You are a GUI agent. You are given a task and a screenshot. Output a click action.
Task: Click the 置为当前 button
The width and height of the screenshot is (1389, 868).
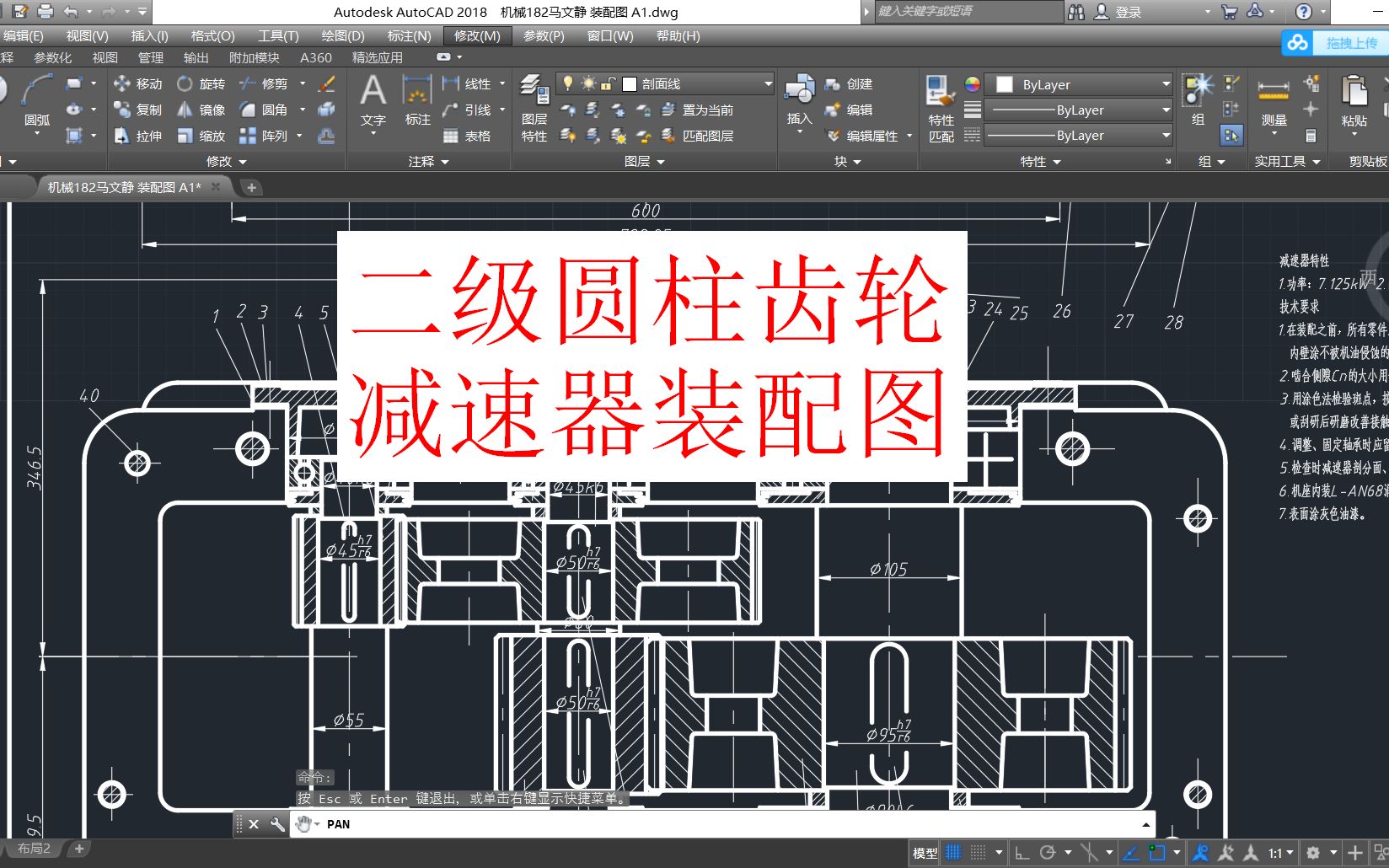coord(706,110)
